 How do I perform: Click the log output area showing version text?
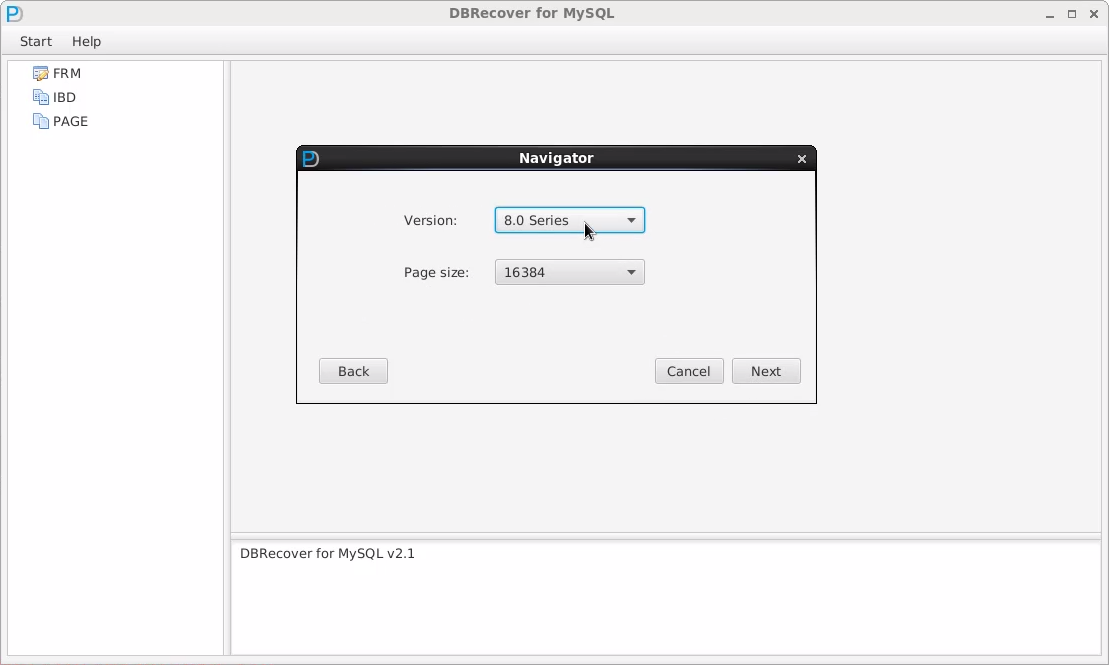click(665, 598)
